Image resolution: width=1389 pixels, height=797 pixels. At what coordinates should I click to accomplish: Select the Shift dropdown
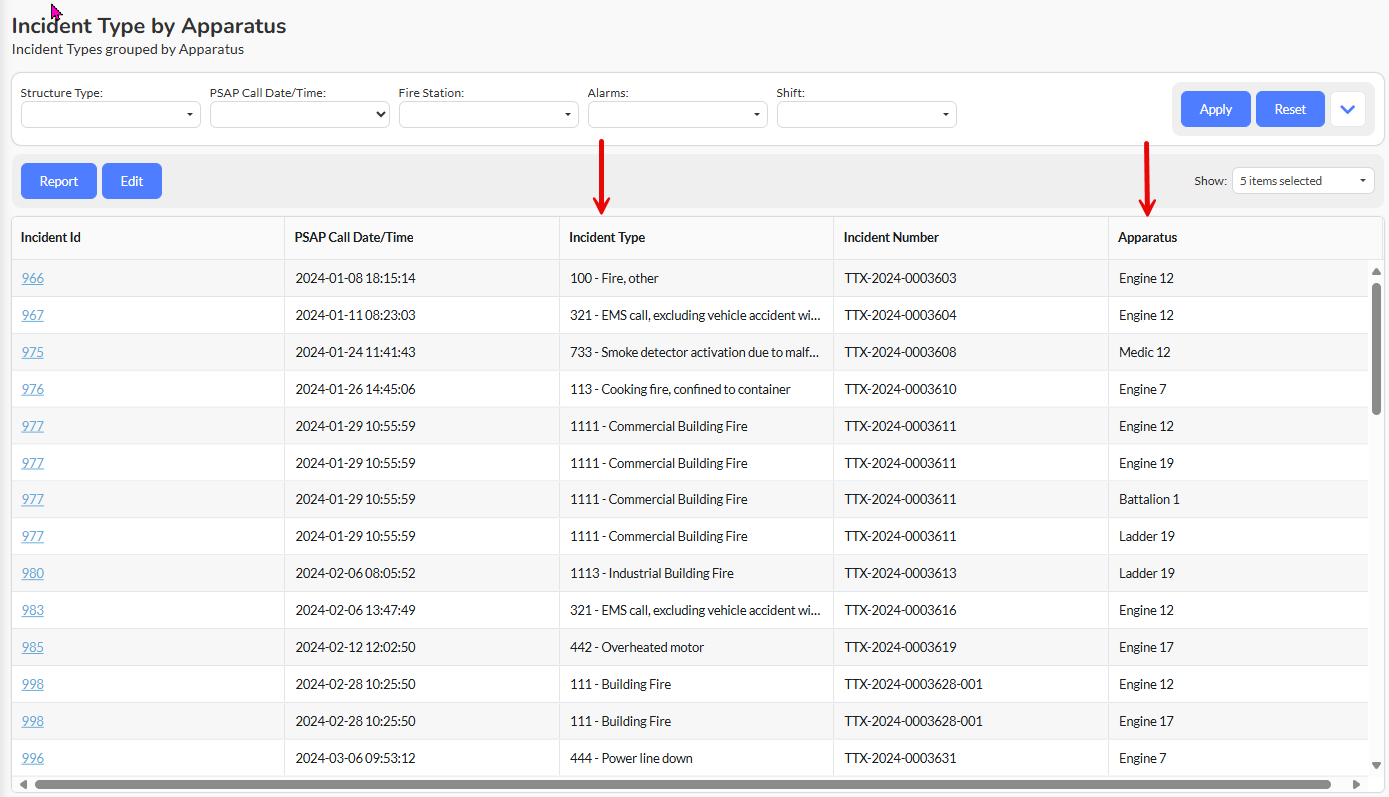tap(866, 115)
